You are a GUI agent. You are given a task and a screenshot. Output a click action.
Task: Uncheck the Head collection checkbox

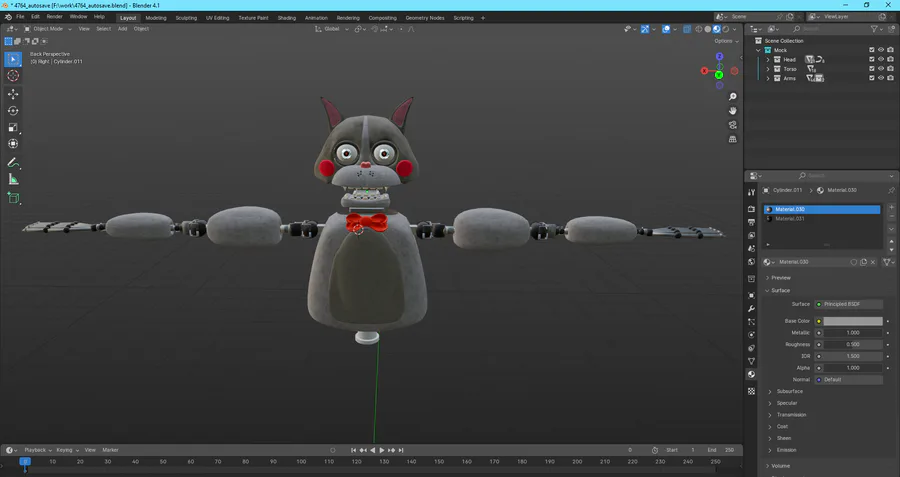[x=872, y=60]
